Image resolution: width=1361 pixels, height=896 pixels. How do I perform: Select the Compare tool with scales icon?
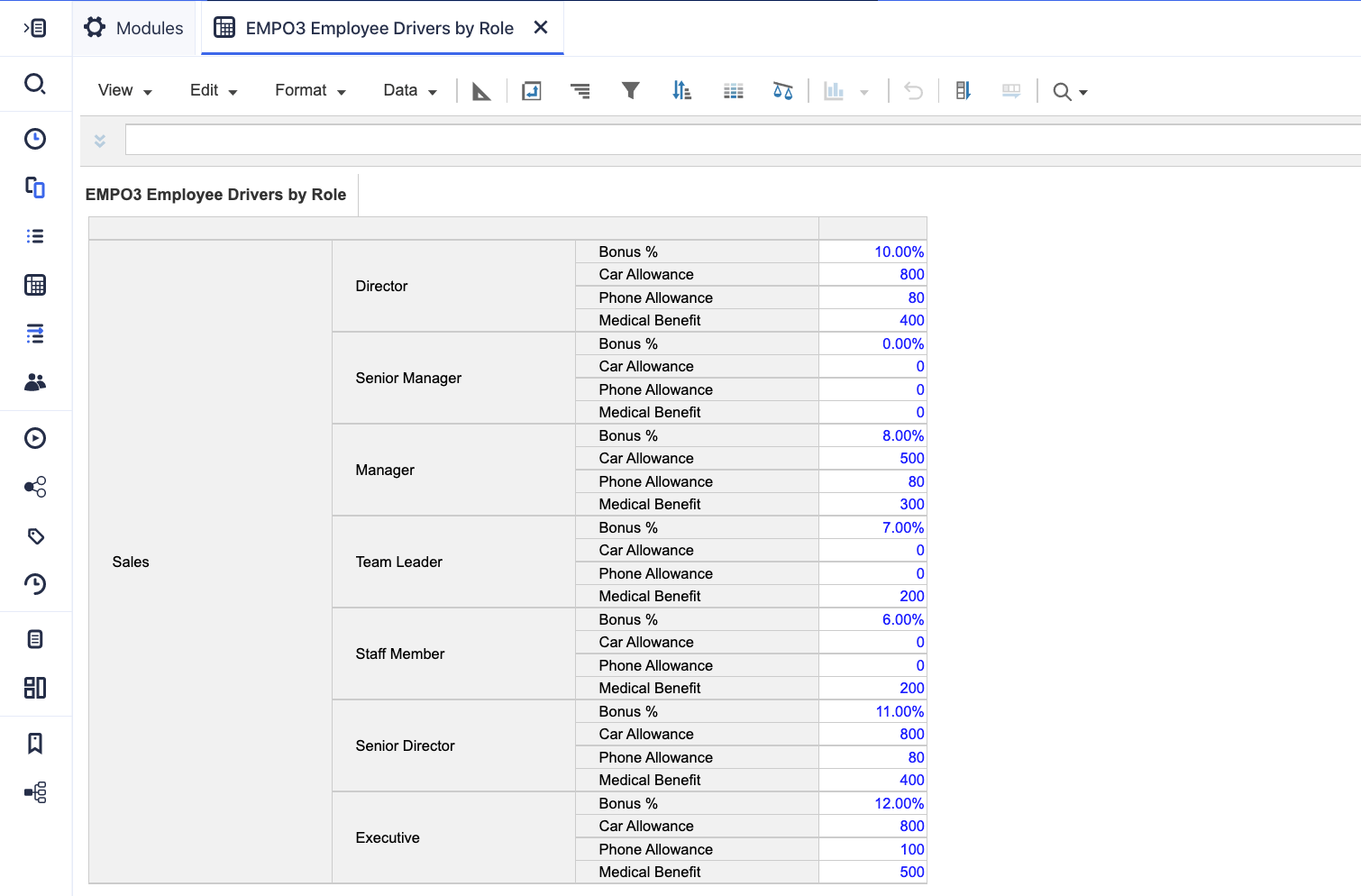pos(783,90)
